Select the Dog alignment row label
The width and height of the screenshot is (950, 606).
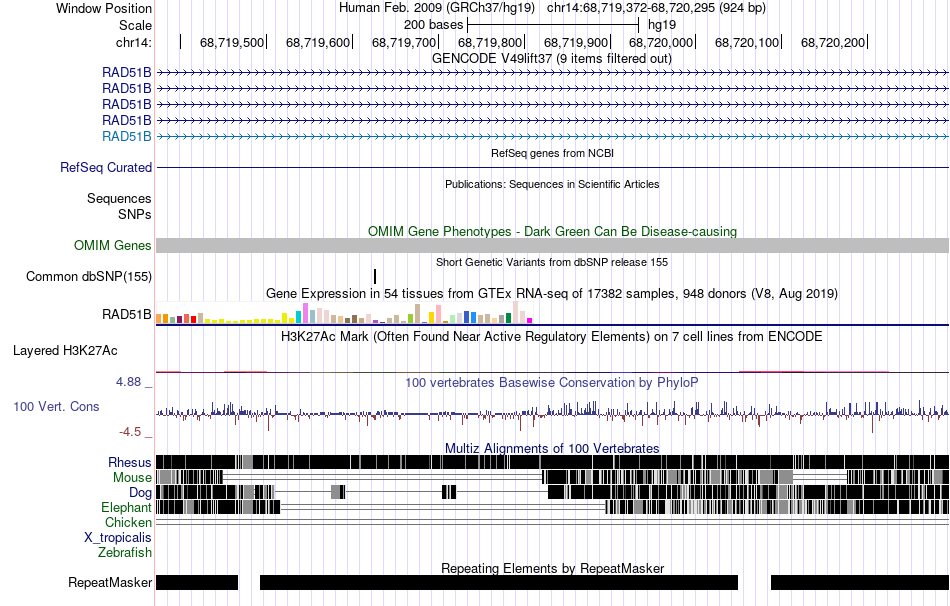click(140, 492)
